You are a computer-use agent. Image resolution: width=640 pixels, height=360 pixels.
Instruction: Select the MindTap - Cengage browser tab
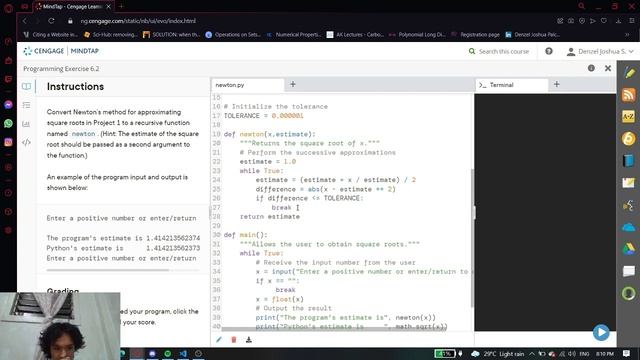[73, 7]
